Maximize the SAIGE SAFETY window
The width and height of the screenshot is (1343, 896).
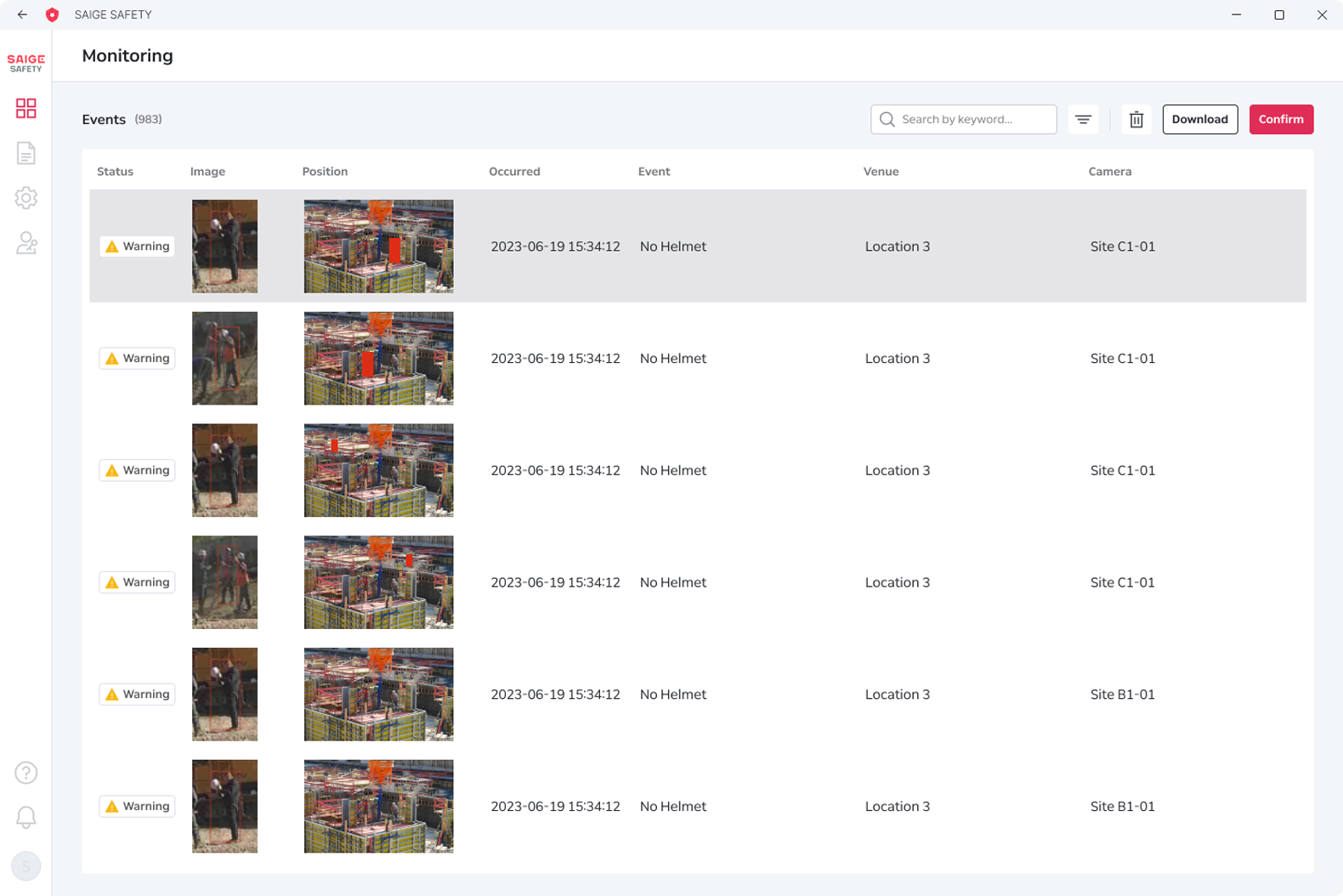1279,14
